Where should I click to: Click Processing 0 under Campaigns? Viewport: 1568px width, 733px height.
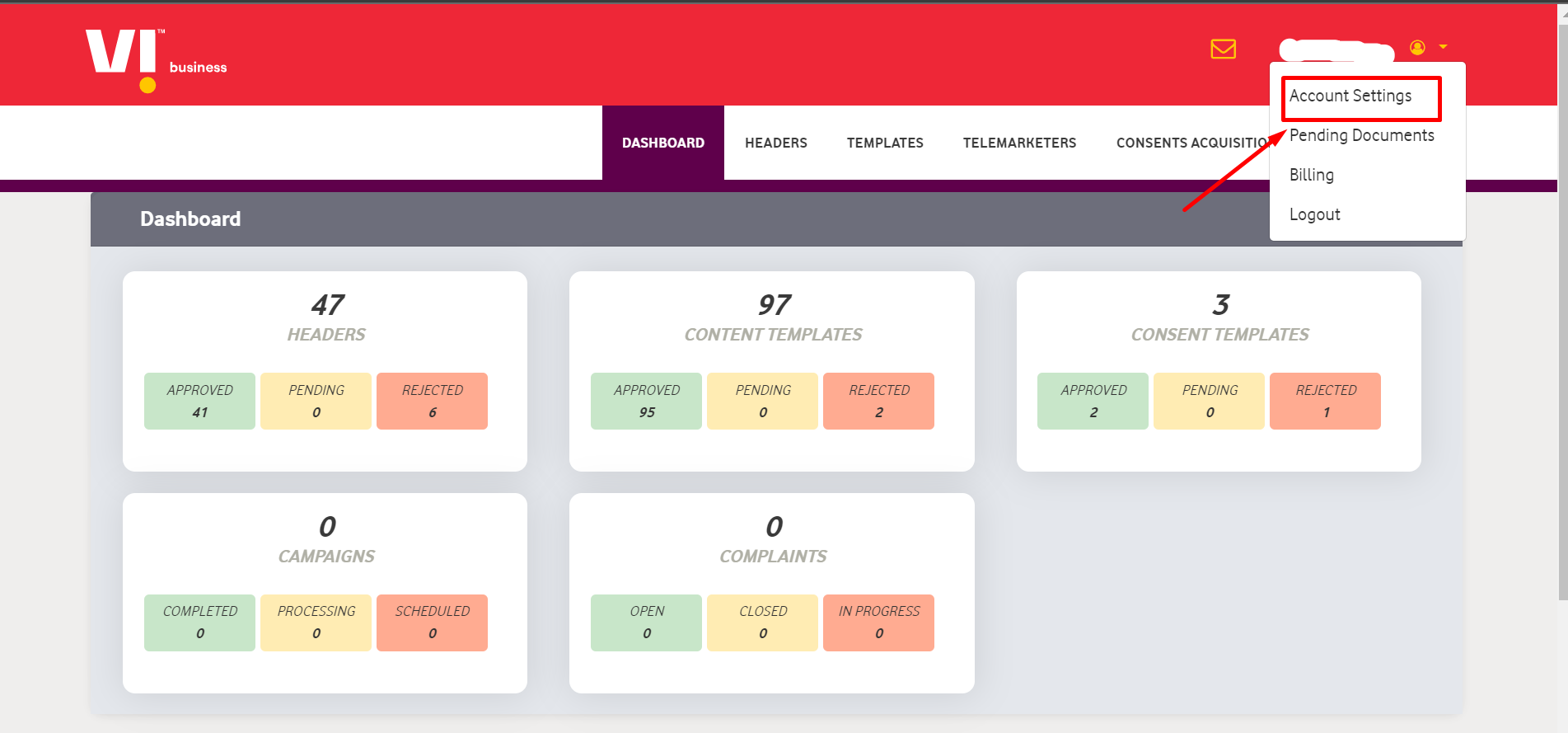tap(316, 623)
